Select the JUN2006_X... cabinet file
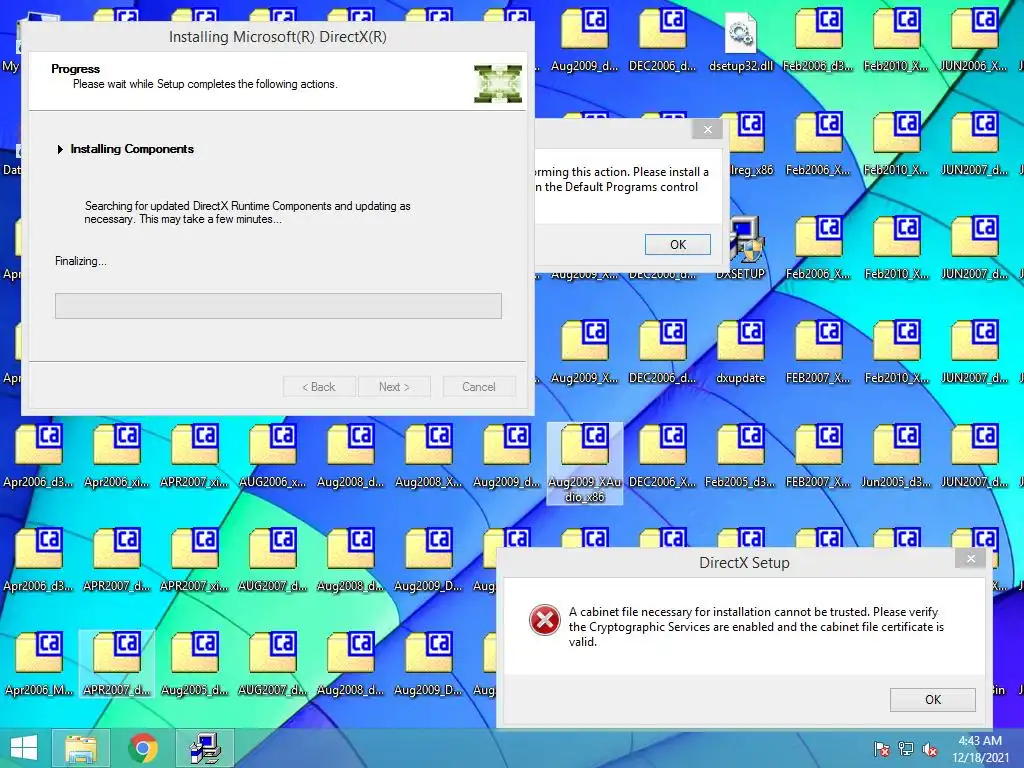 click(974, 39)
